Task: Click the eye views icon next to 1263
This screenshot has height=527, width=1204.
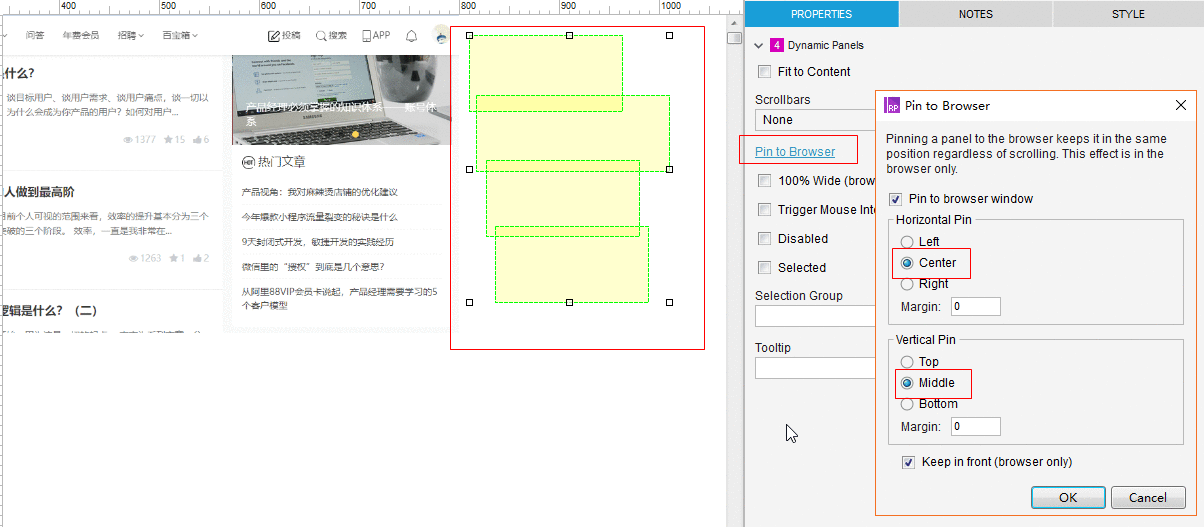Action: pyautogui.click(x=134, y=258)
